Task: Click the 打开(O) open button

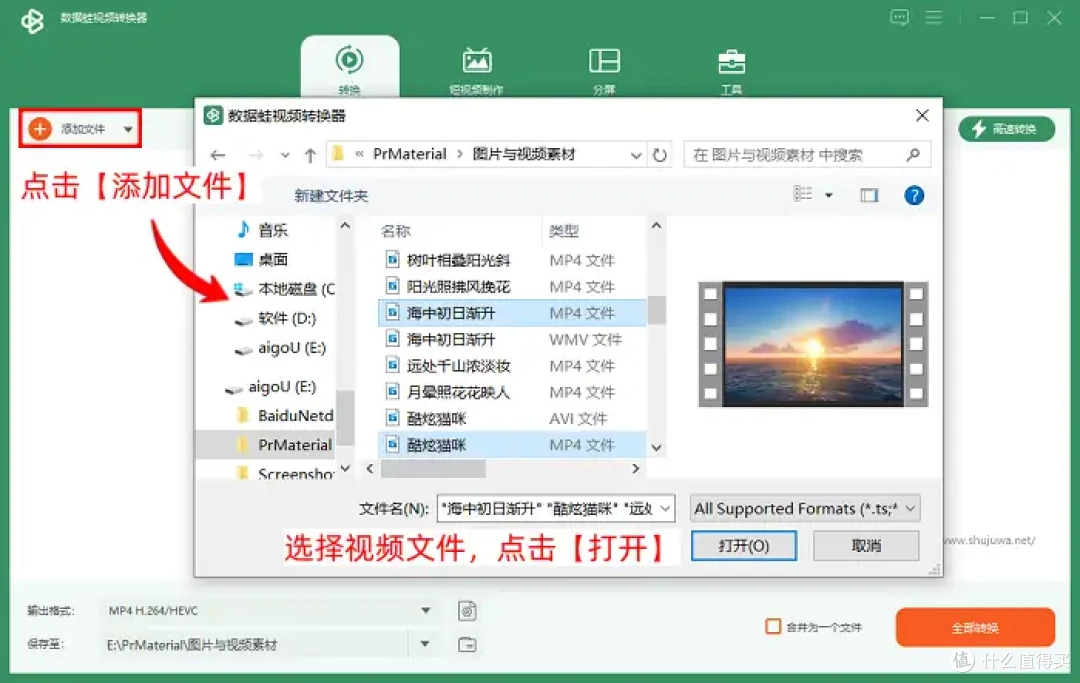Action: coord(744,546)
